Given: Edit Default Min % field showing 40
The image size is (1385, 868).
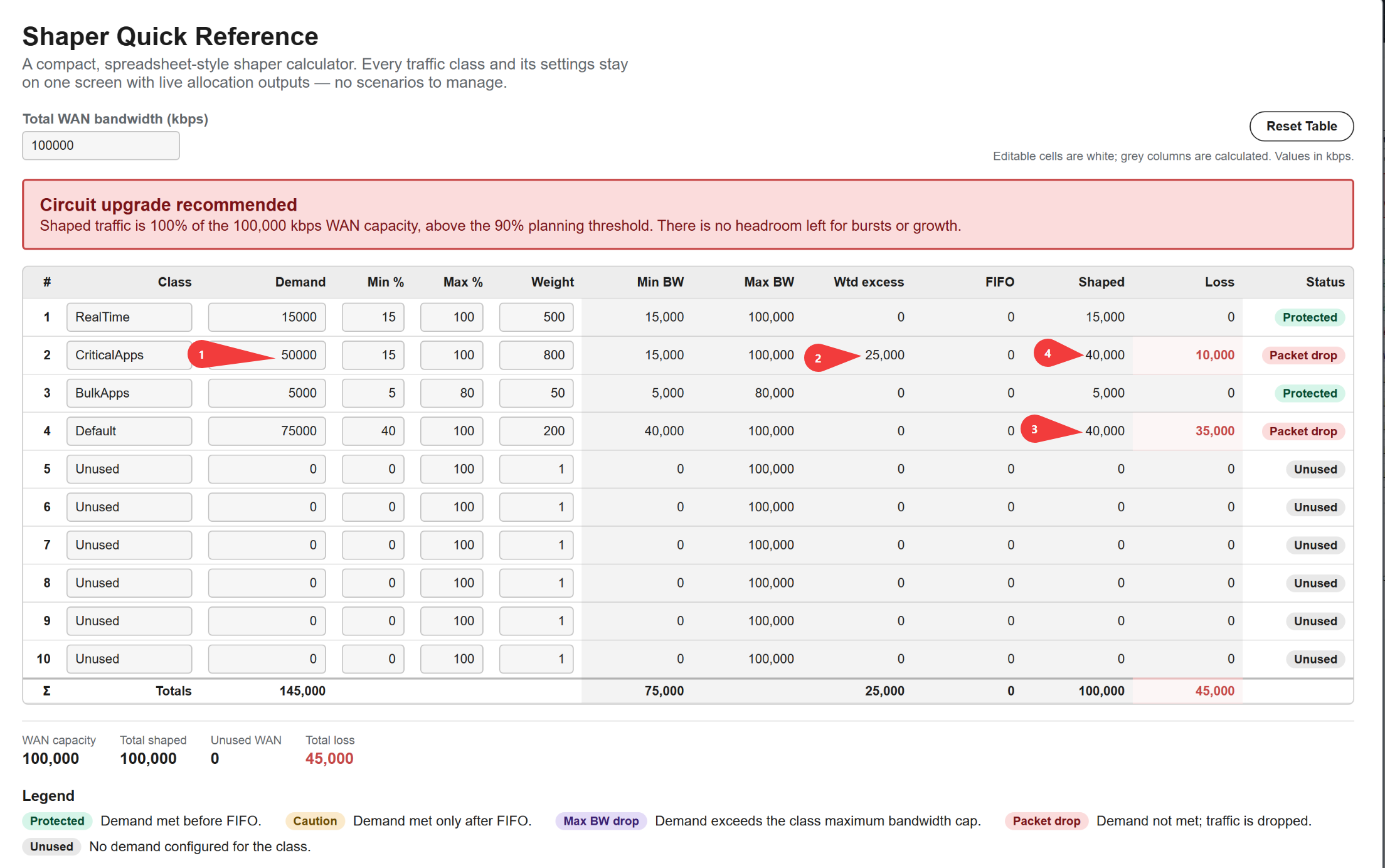Looking at the screenshot, I should (373, 431).
